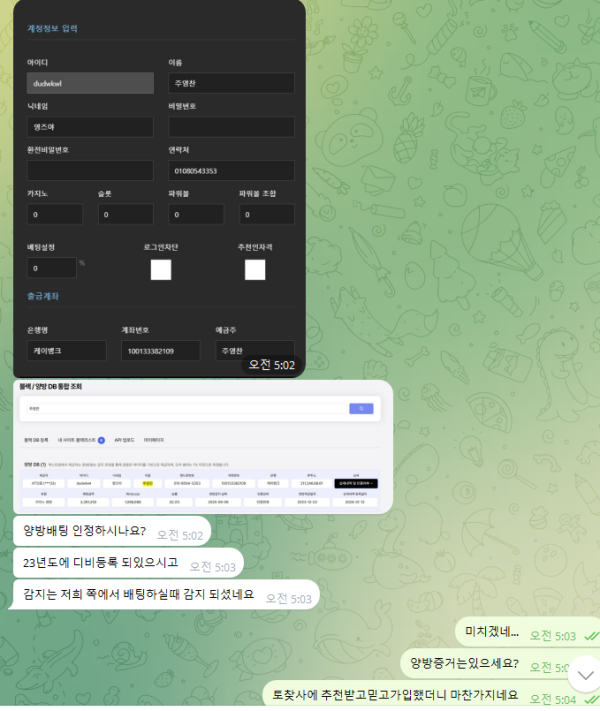
Task: Click the 아이디 field showing dudwlowl
Action: 90,84
